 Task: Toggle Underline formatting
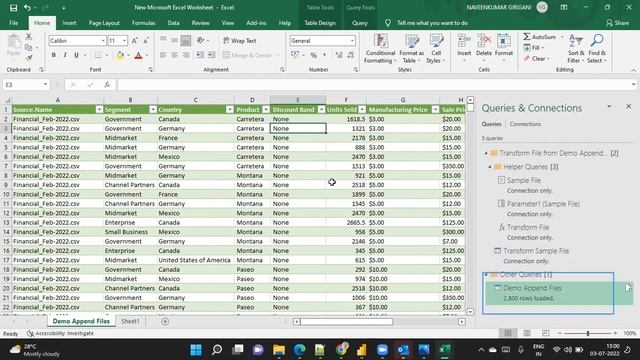click(x=76, y=55)
